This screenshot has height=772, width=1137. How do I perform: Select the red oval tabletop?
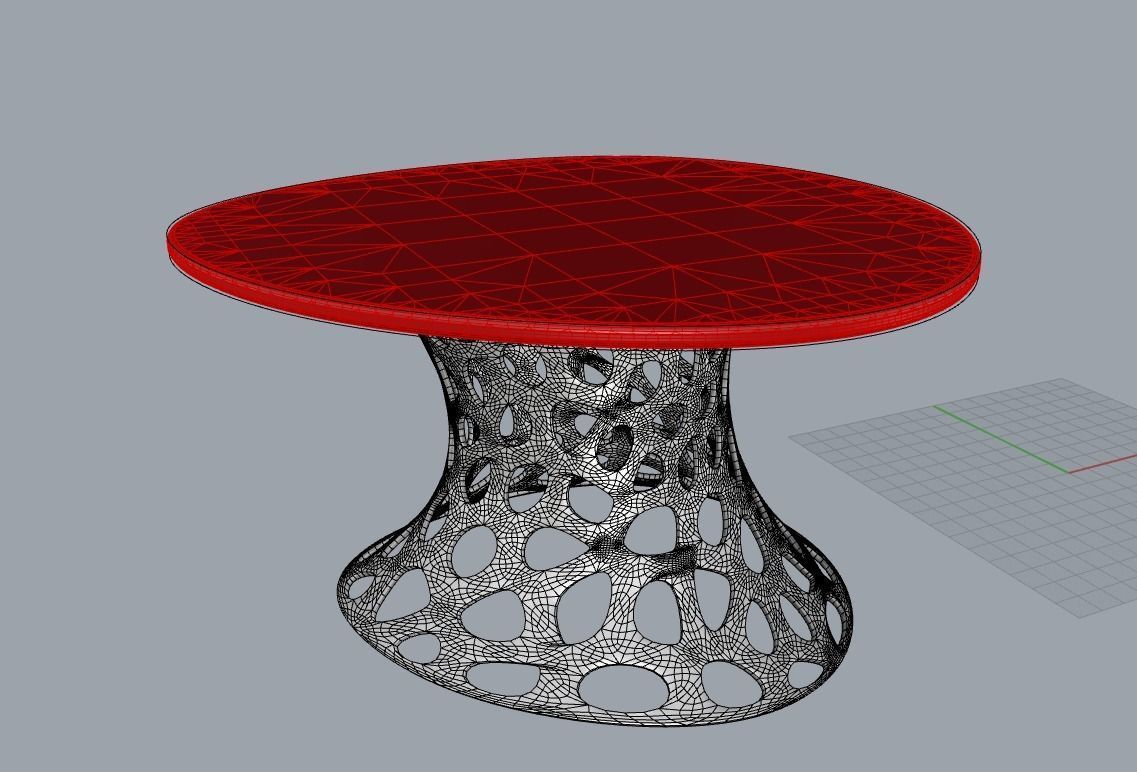tap(573, 250)
